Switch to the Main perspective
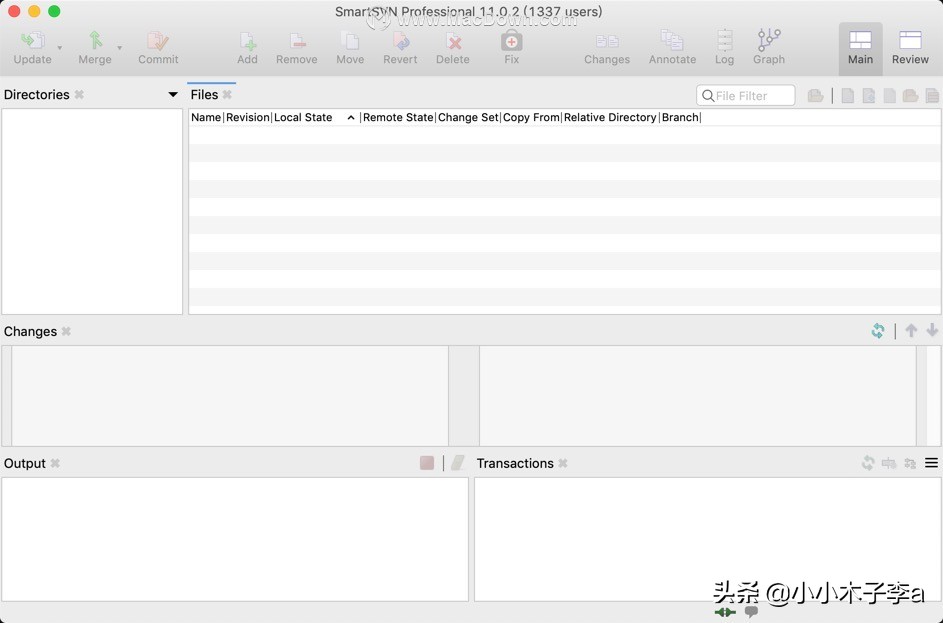The height and width of the screenshot is (623, 943). tap(860, 48)
